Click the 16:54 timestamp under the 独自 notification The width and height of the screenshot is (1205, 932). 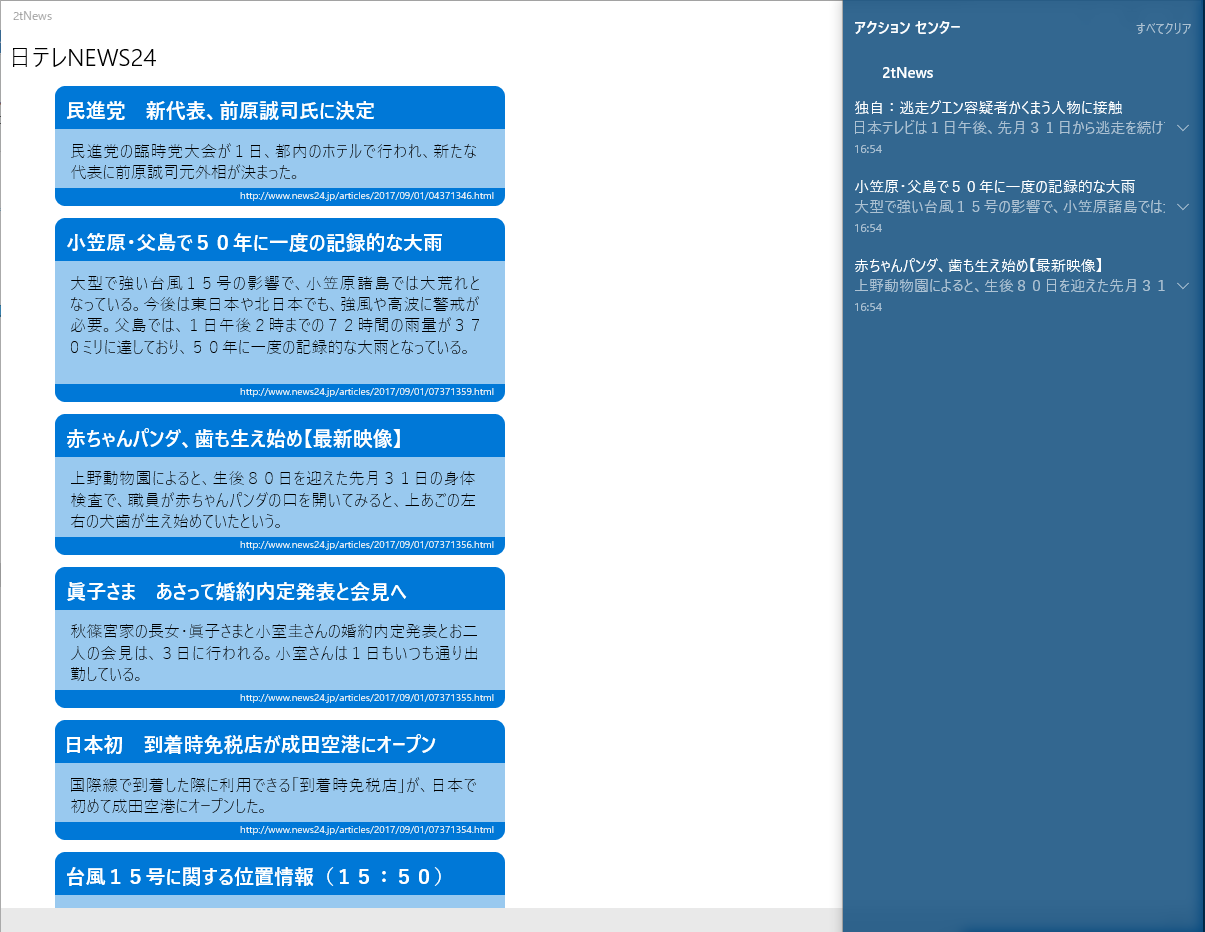tap(867, 149)
